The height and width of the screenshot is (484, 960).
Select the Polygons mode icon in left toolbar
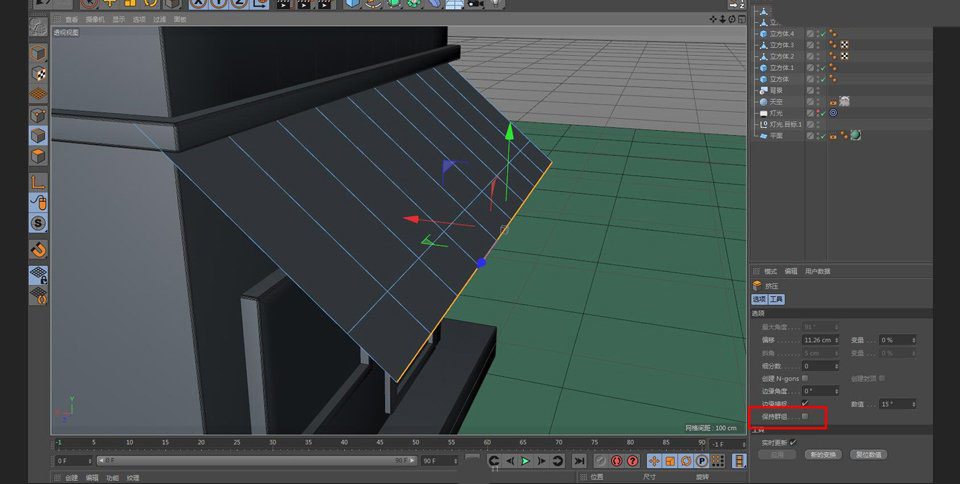(x=37, y=156)
